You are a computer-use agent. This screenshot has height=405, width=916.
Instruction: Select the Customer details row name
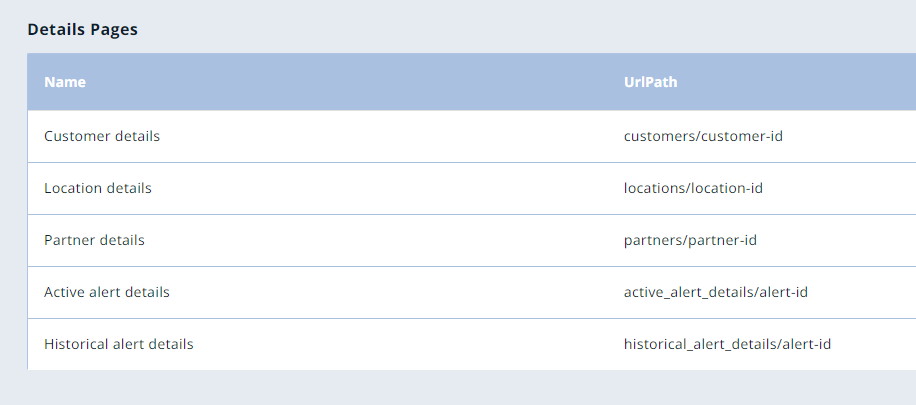[102, 136]
